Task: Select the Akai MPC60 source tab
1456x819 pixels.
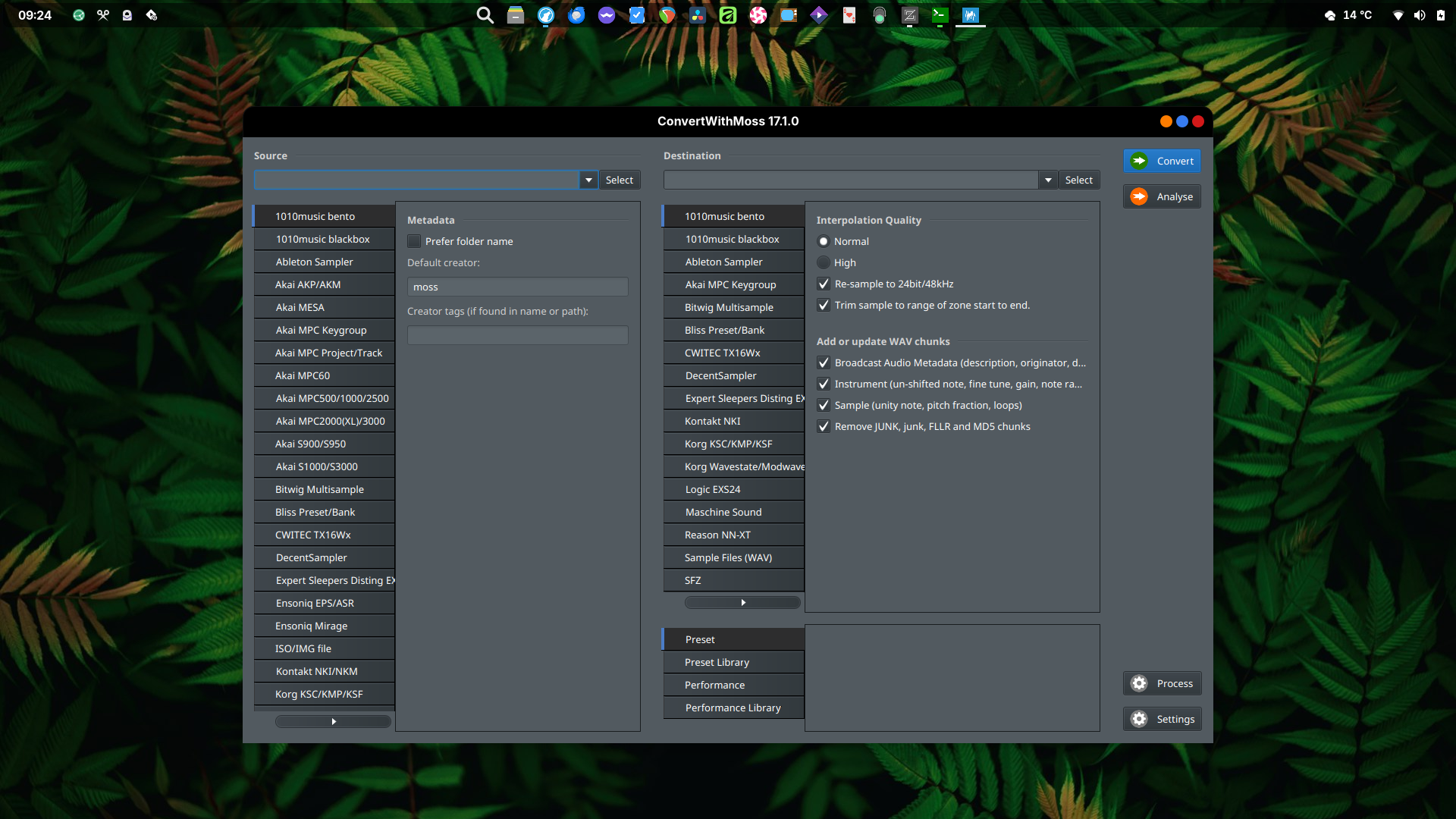Action: [x=324, y=375]
